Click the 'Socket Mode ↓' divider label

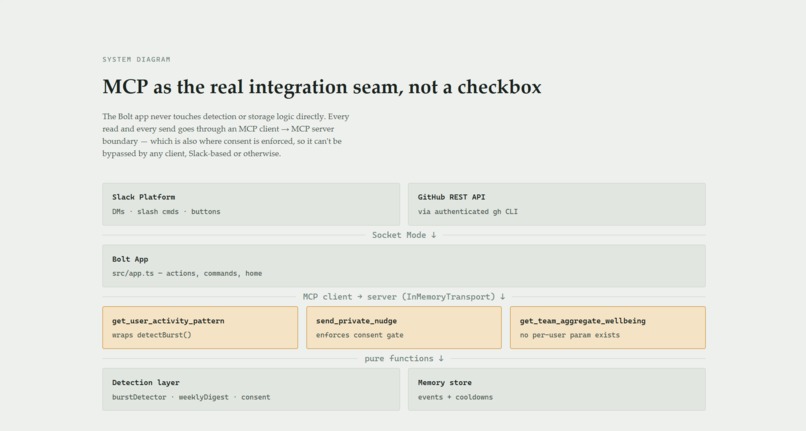point(404,235)
